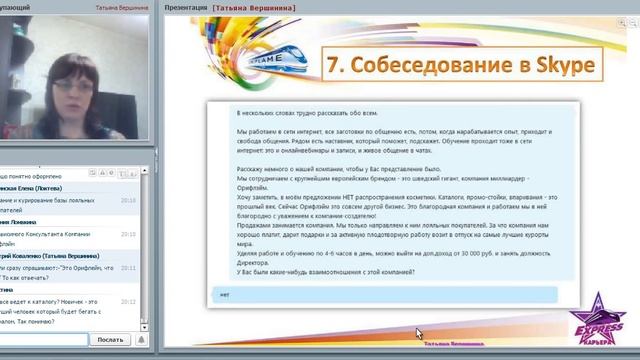
Task: Click the speaker's webcam video
Action: [x=74, y=78]
